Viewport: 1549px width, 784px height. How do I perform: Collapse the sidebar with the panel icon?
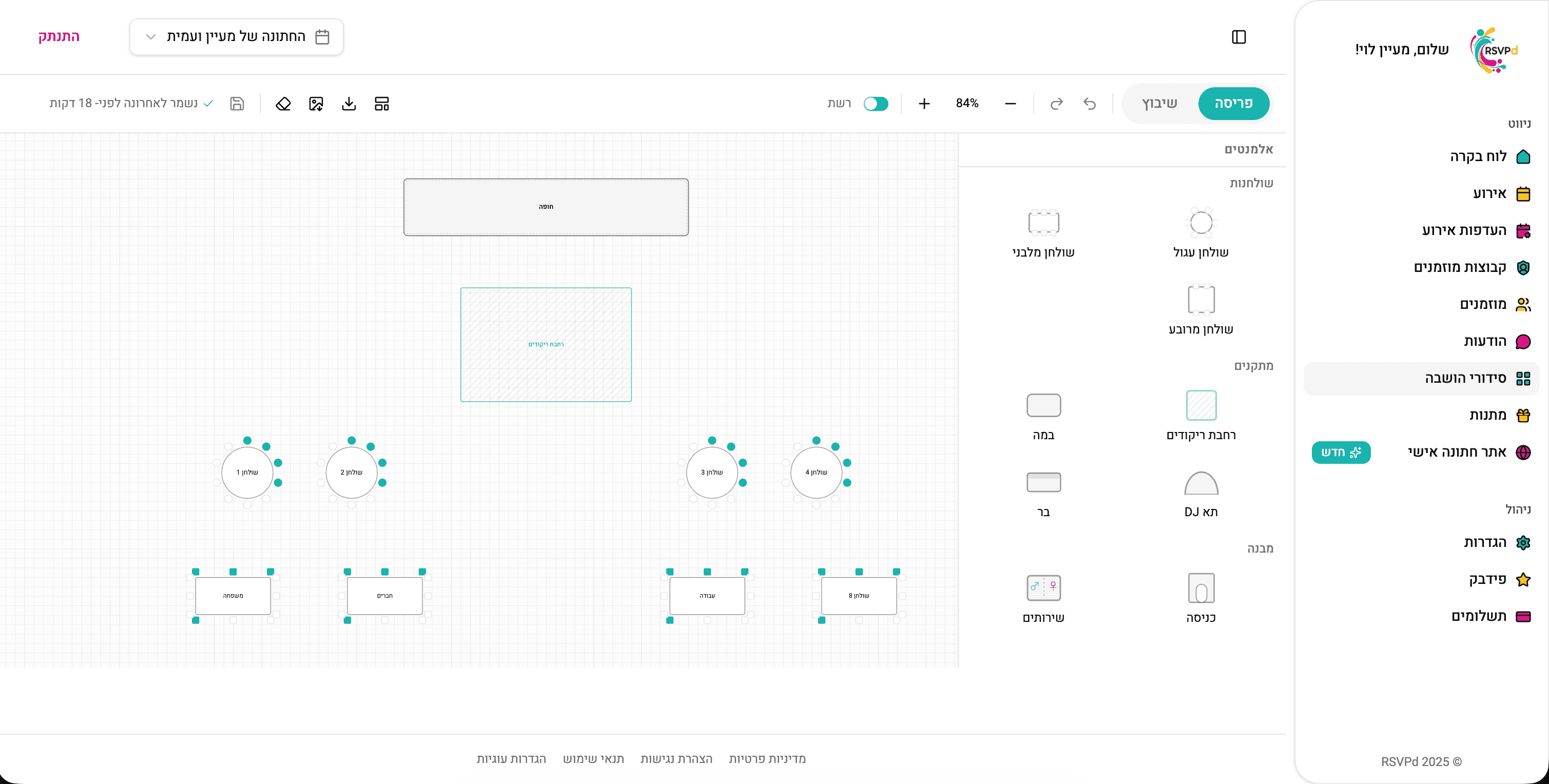(x=1238, y=36)
